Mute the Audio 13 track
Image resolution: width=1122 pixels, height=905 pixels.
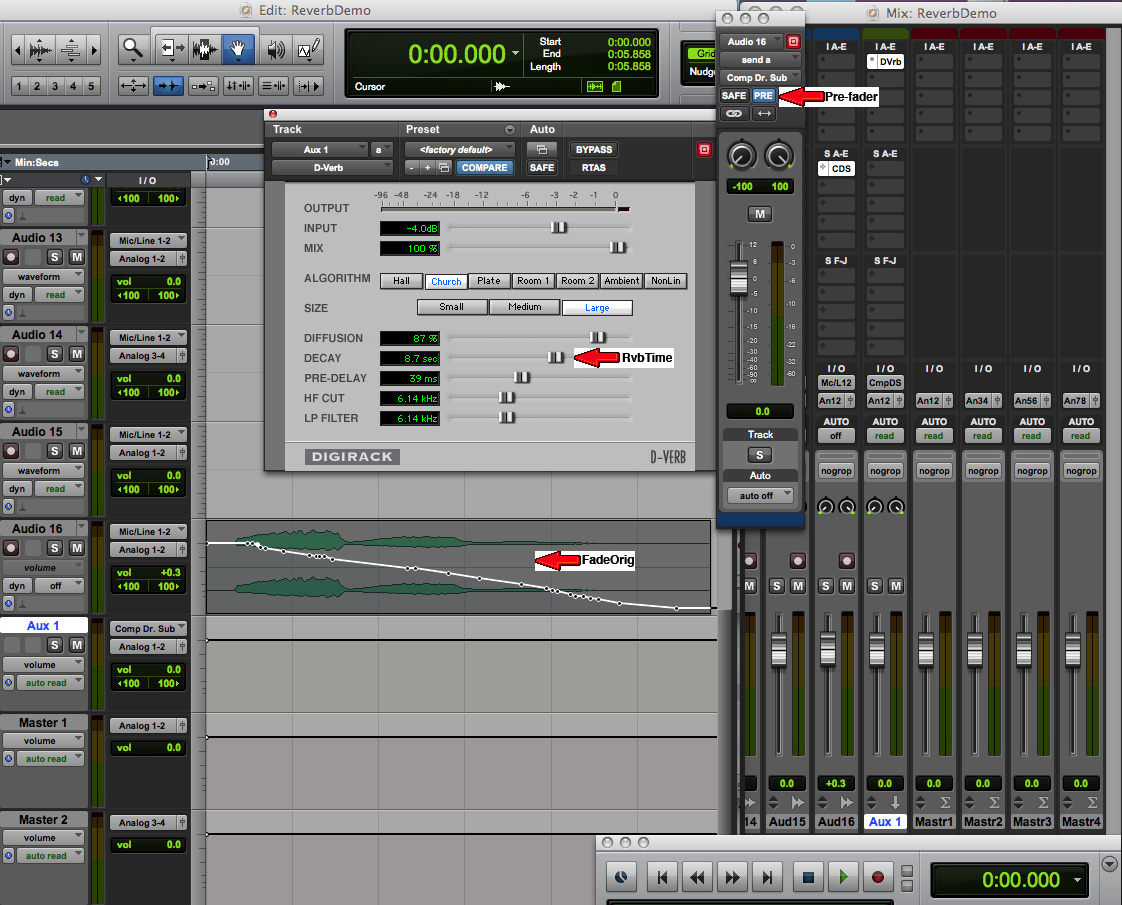click(76, 257)
